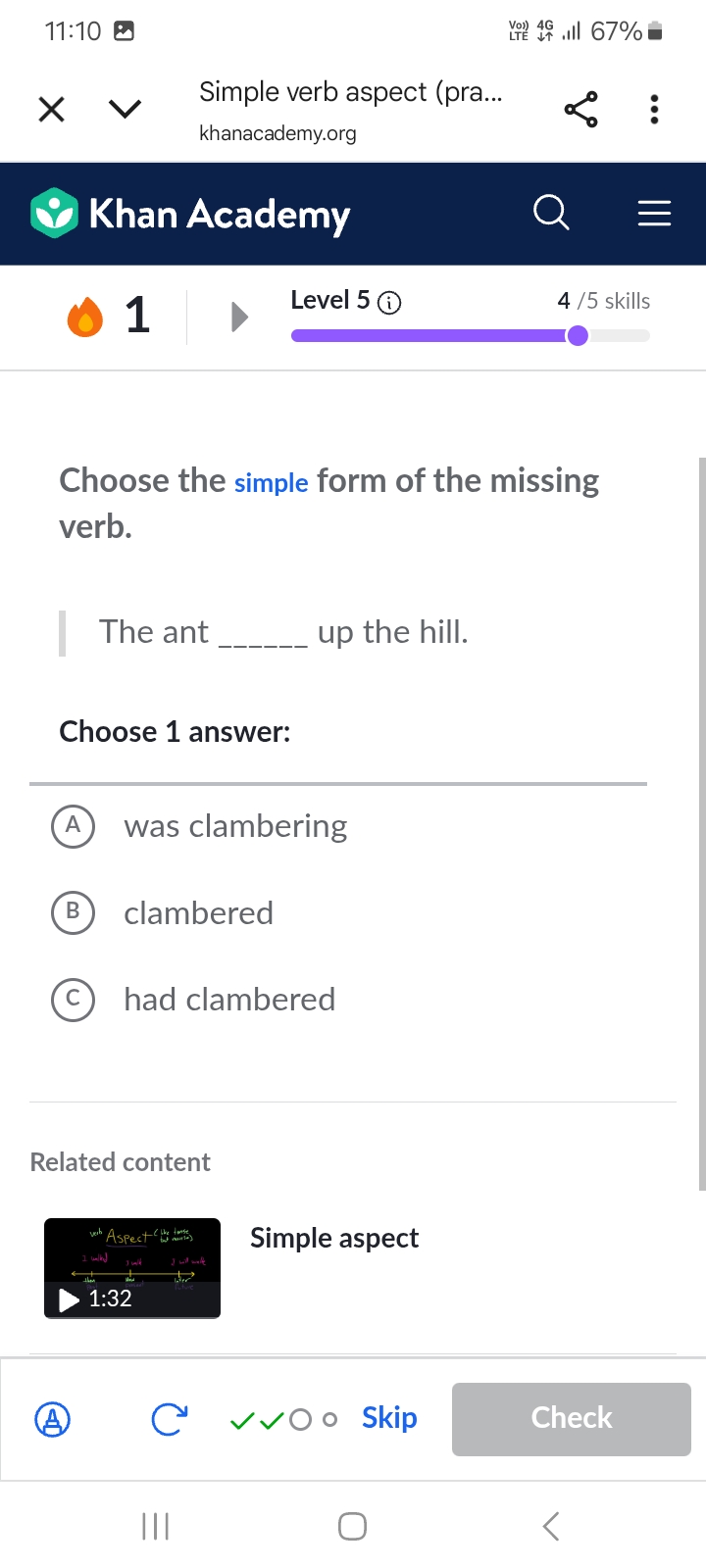
Task: Expand the skills panel triangle arrow
Action: (x=238, y=317)
